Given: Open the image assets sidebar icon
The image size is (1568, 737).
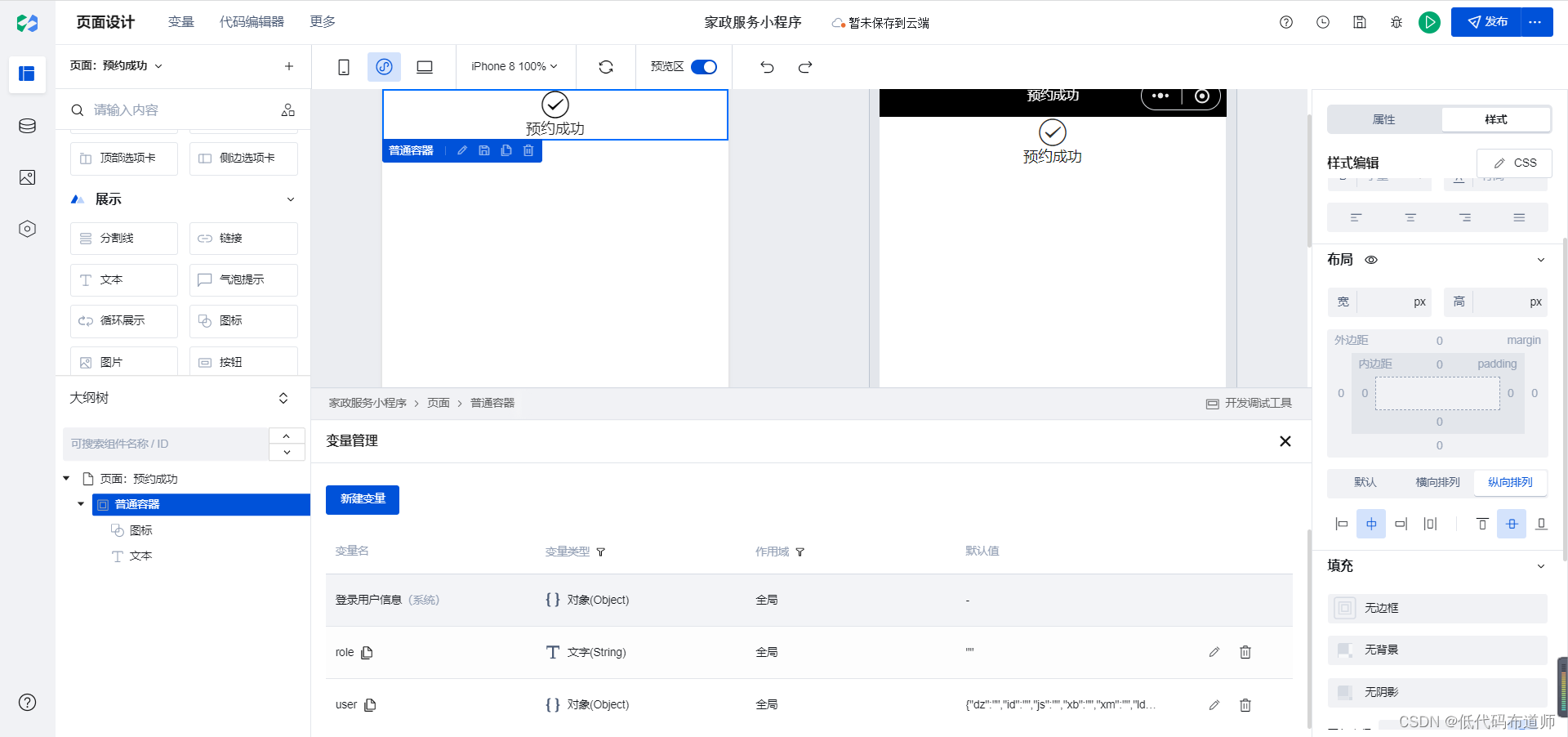Looking at the screenshot, I should [x=27, y=177].
